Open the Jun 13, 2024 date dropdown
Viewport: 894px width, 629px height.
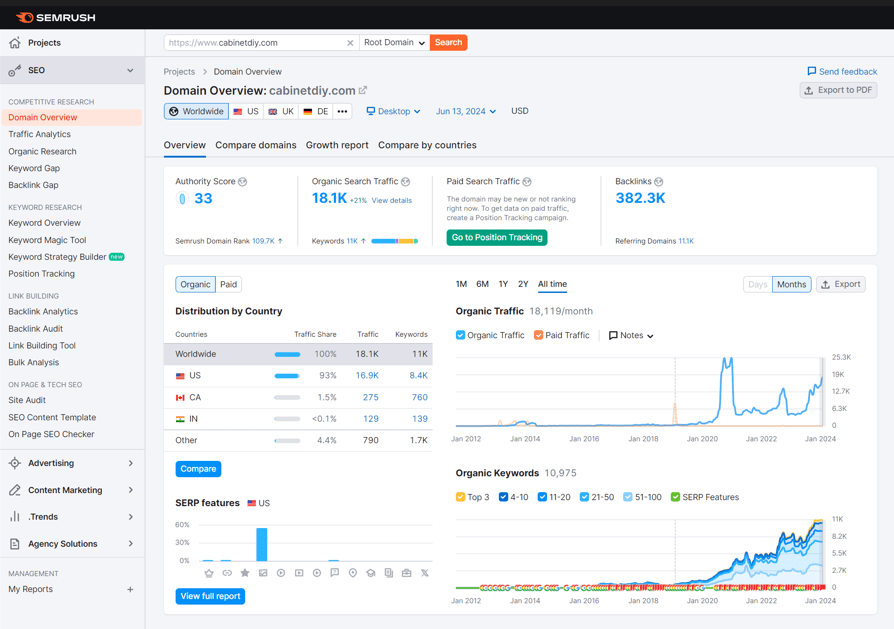[466, 111]
